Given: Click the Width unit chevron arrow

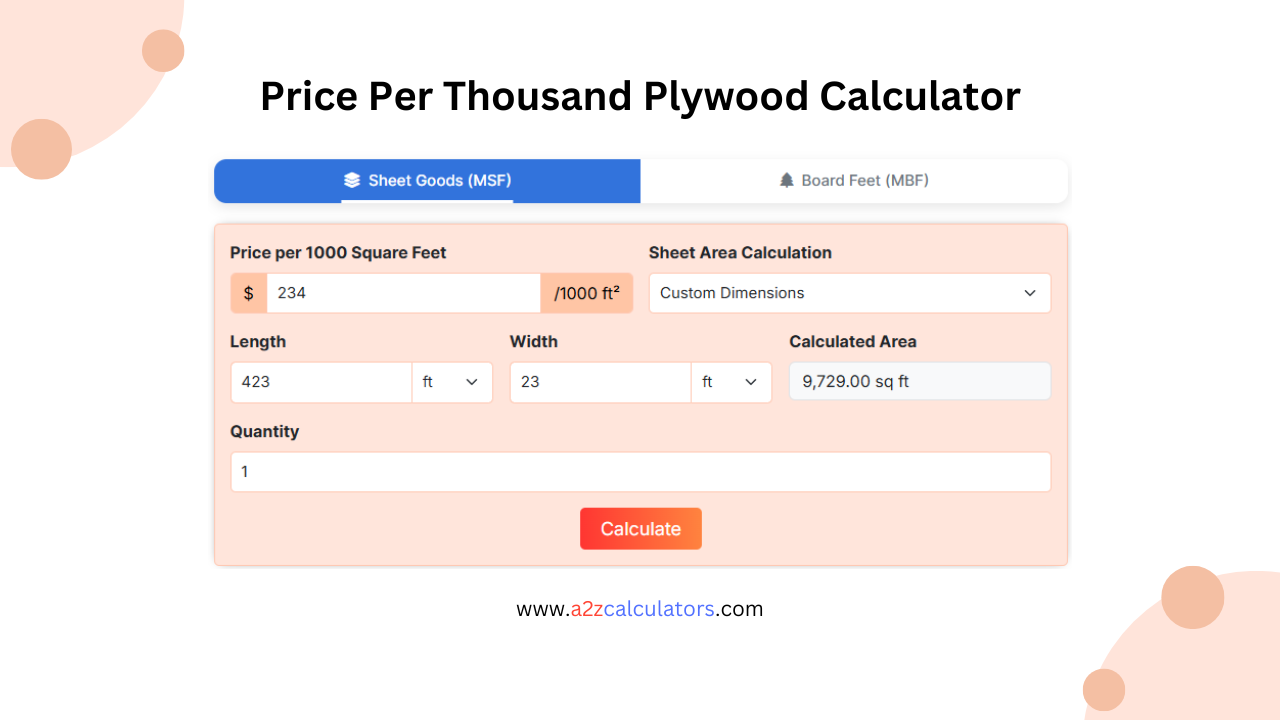Looking at the screenshot, I should [750, 381].
